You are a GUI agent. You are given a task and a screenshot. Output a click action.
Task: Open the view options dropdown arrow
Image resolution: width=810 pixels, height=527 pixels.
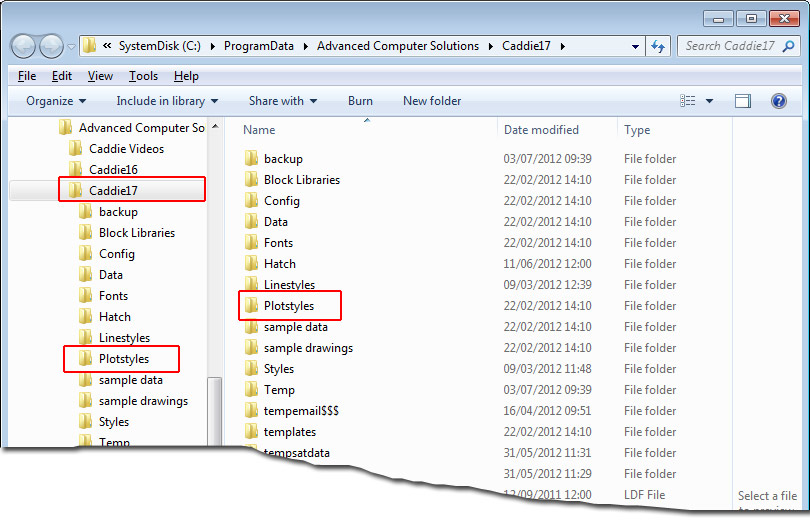(x=709, y=101)
